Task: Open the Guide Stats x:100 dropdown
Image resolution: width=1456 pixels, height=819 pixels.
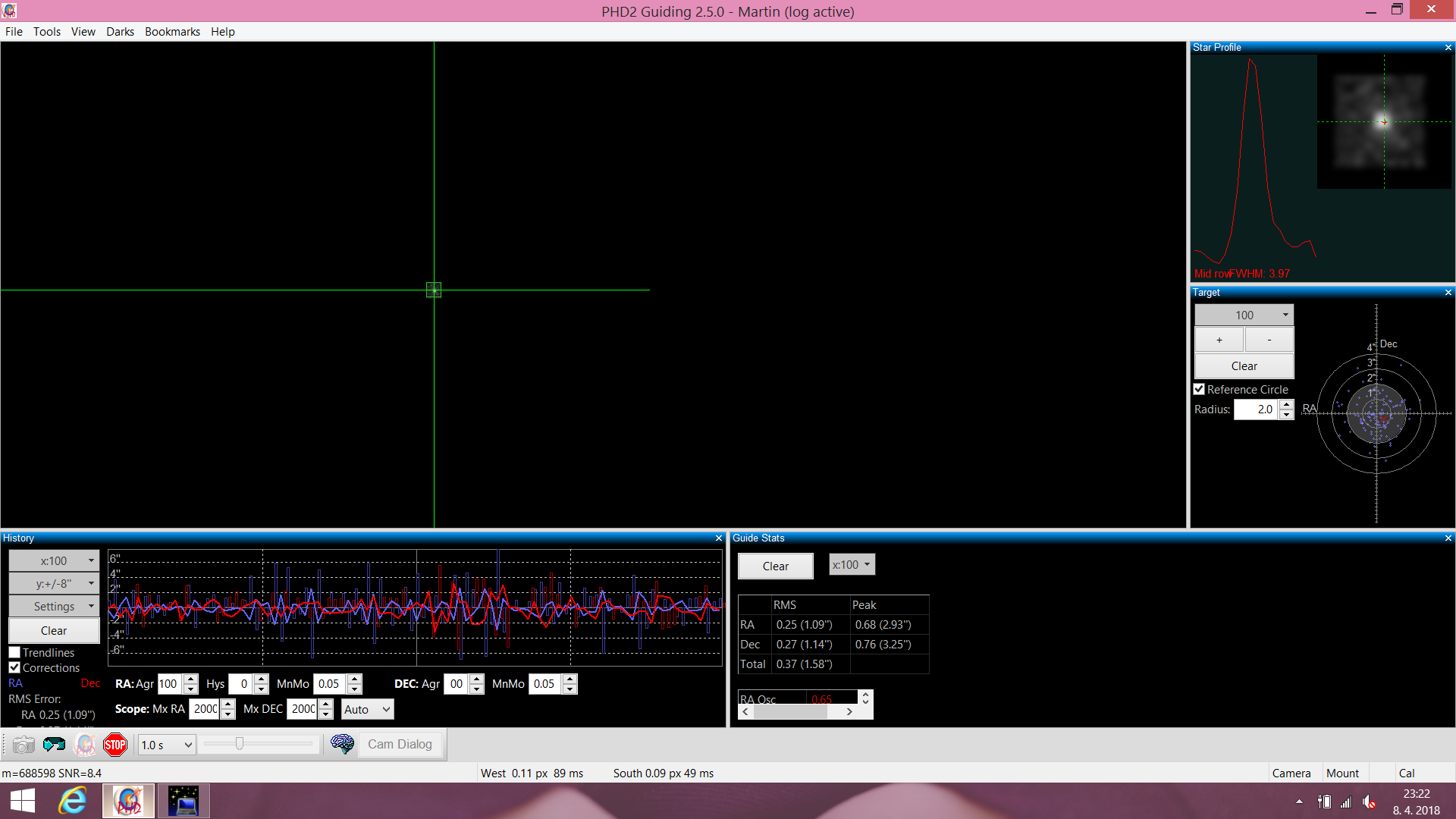Action: coord(852,564)
